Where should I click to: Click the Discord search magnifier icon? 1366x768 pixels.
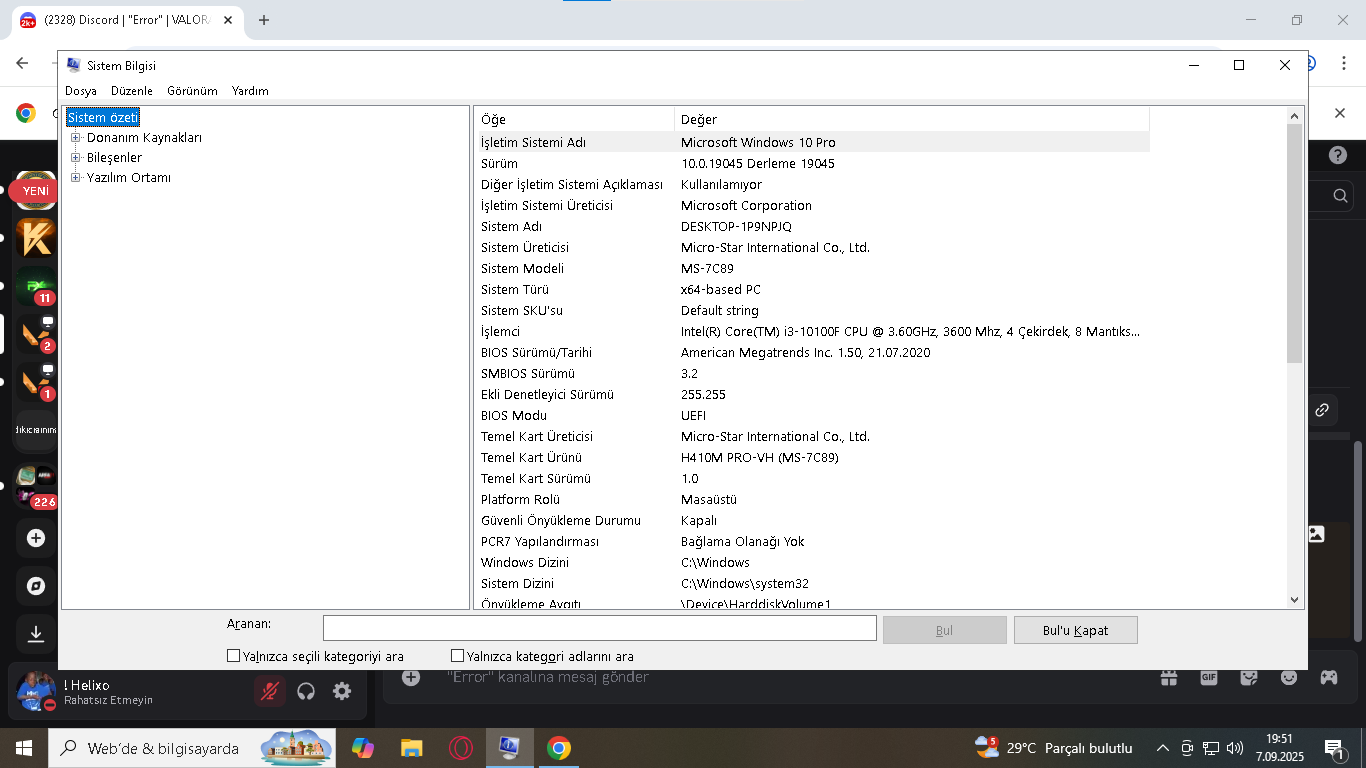pyautogui.click(x=1340, y=196)
